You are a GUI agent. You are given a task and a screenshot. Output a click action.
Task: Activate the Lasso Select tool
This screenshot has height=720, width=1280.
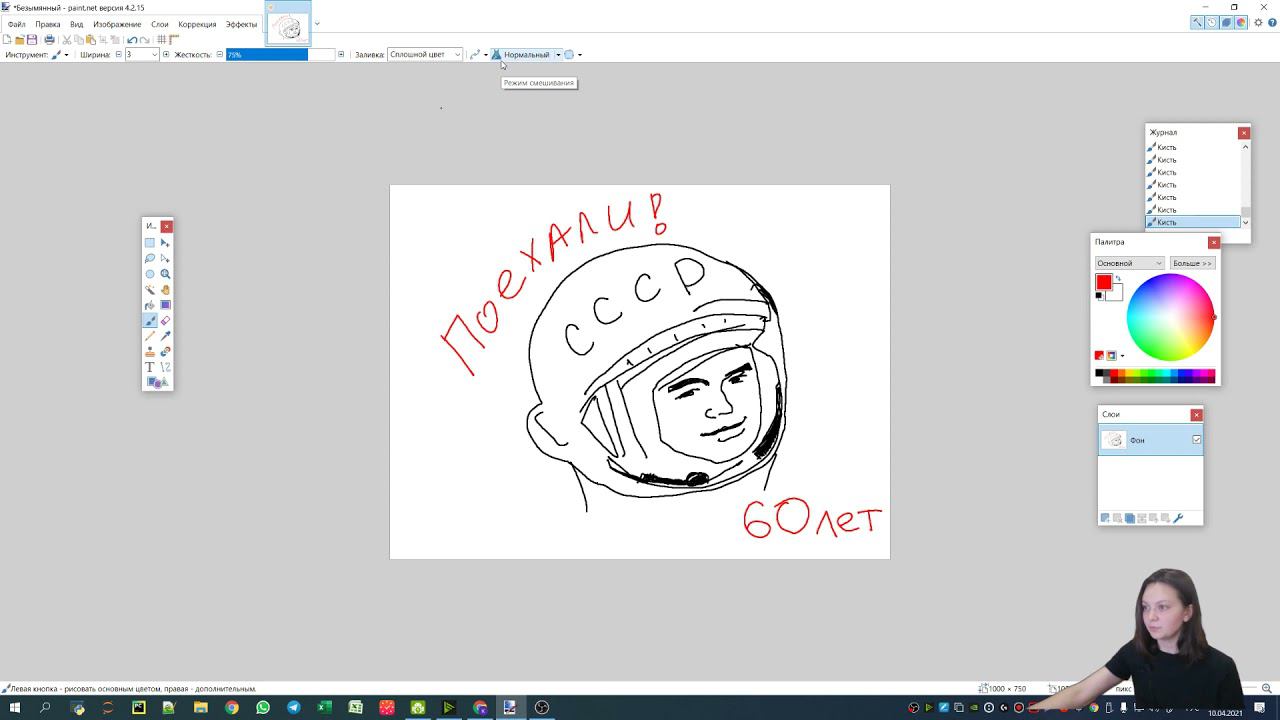tap(150, 259)
